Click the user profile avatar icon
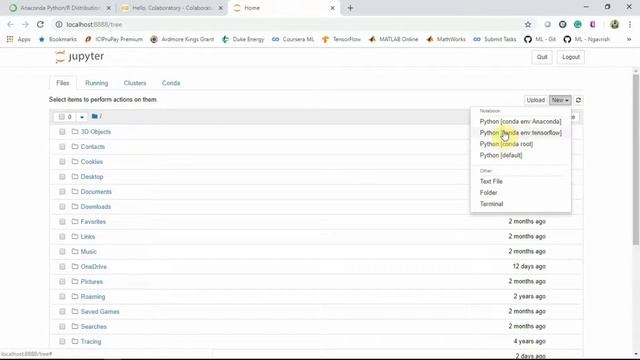Screen dimensions: 640x360 (614, 24)
